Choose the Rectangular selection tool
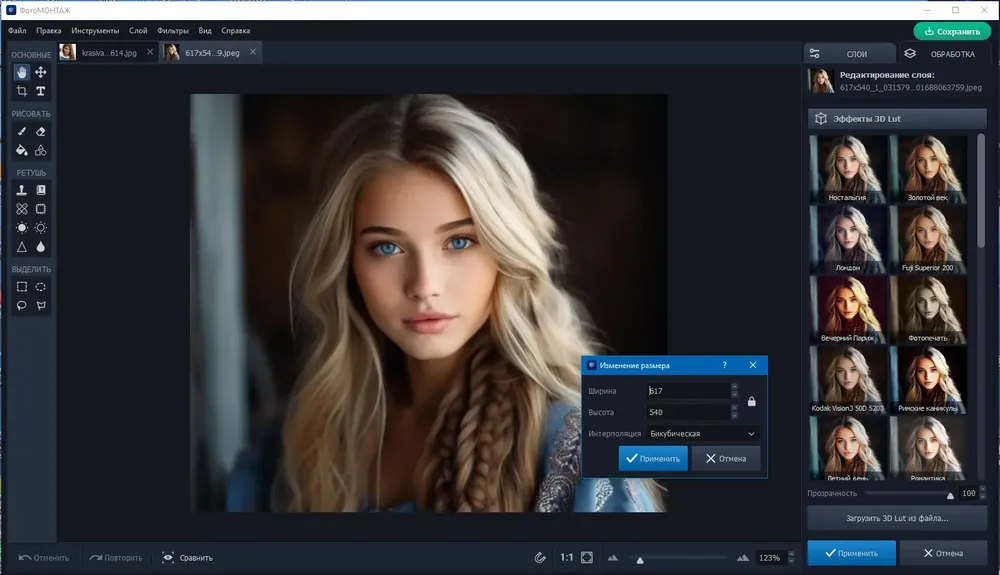The image size is (1000, 575). (x=22, y=287)
